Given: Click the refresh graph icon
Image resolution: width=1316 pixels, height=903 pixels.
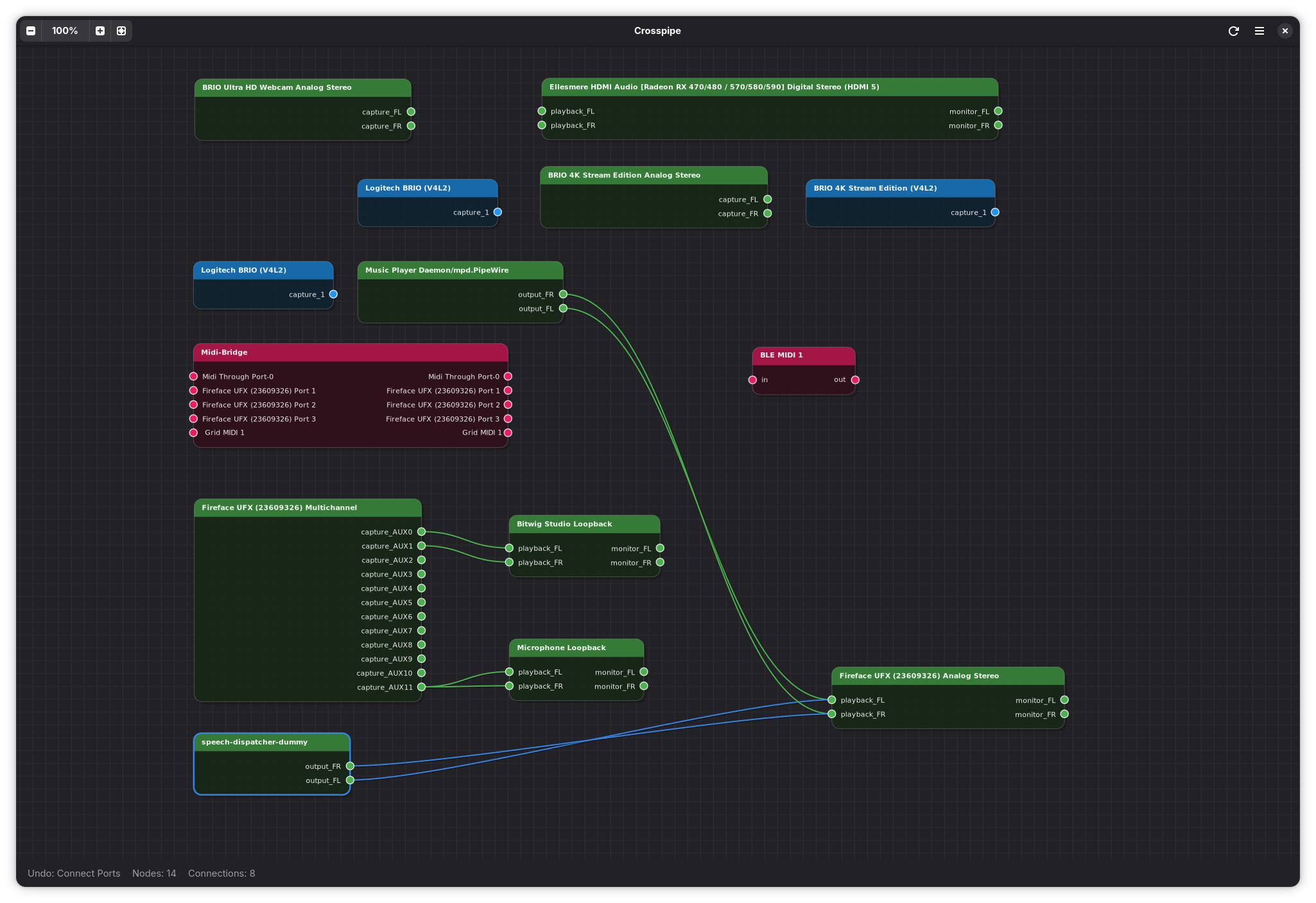Looking at the screenshot, I should pyautogui.click(x=1233, y=31).
